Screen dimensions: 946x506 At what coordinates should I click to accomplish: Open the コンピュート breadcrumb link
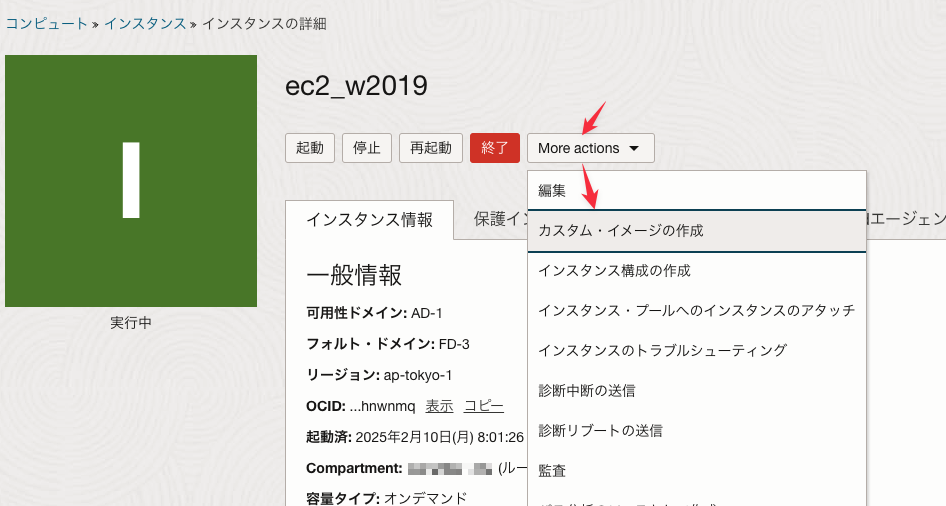coord(46,24)
